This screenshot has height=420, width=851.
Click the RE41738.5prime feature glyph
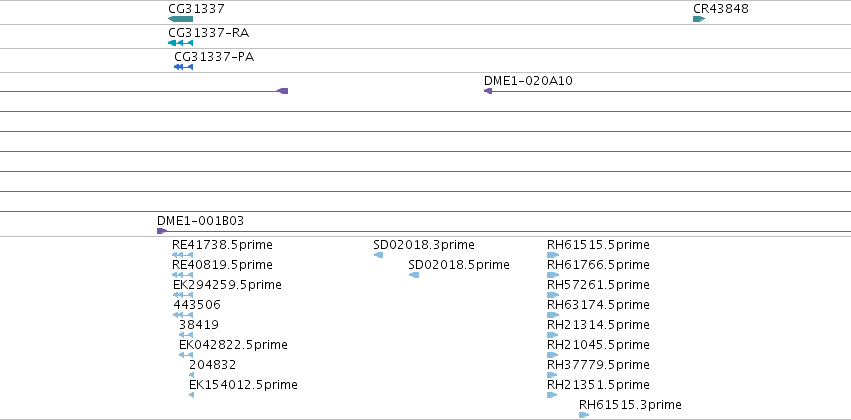(x=182, y=255)
